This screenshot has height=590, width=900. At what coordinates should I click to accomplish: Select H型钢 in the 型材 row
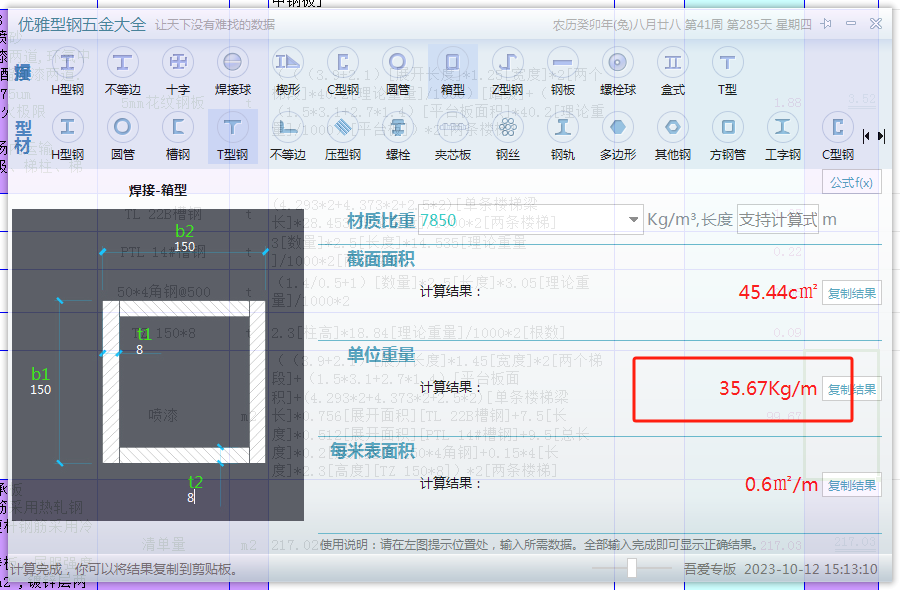pyautogui.click(x=68, y=137)
